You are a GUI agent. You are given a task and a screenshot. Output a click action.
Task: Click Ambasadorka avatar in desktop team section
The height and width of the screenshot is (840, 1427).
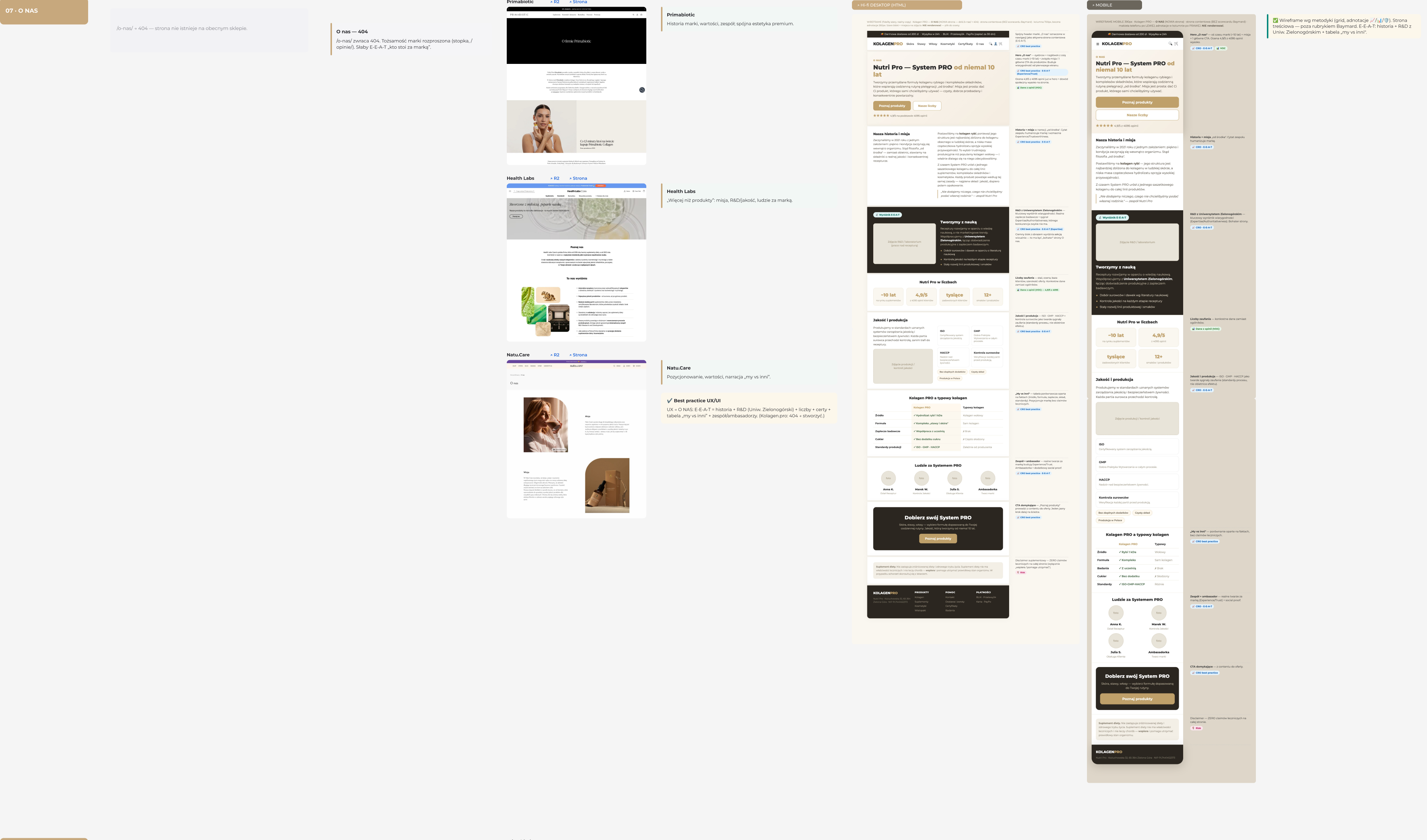pos(987,478)
